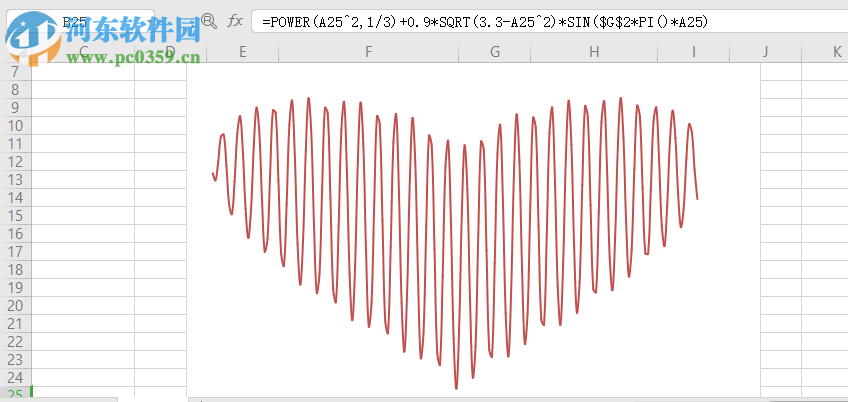Select row 23 header
Image resolution: width=848 pixels, height=402 pixels.
(15, 359)
